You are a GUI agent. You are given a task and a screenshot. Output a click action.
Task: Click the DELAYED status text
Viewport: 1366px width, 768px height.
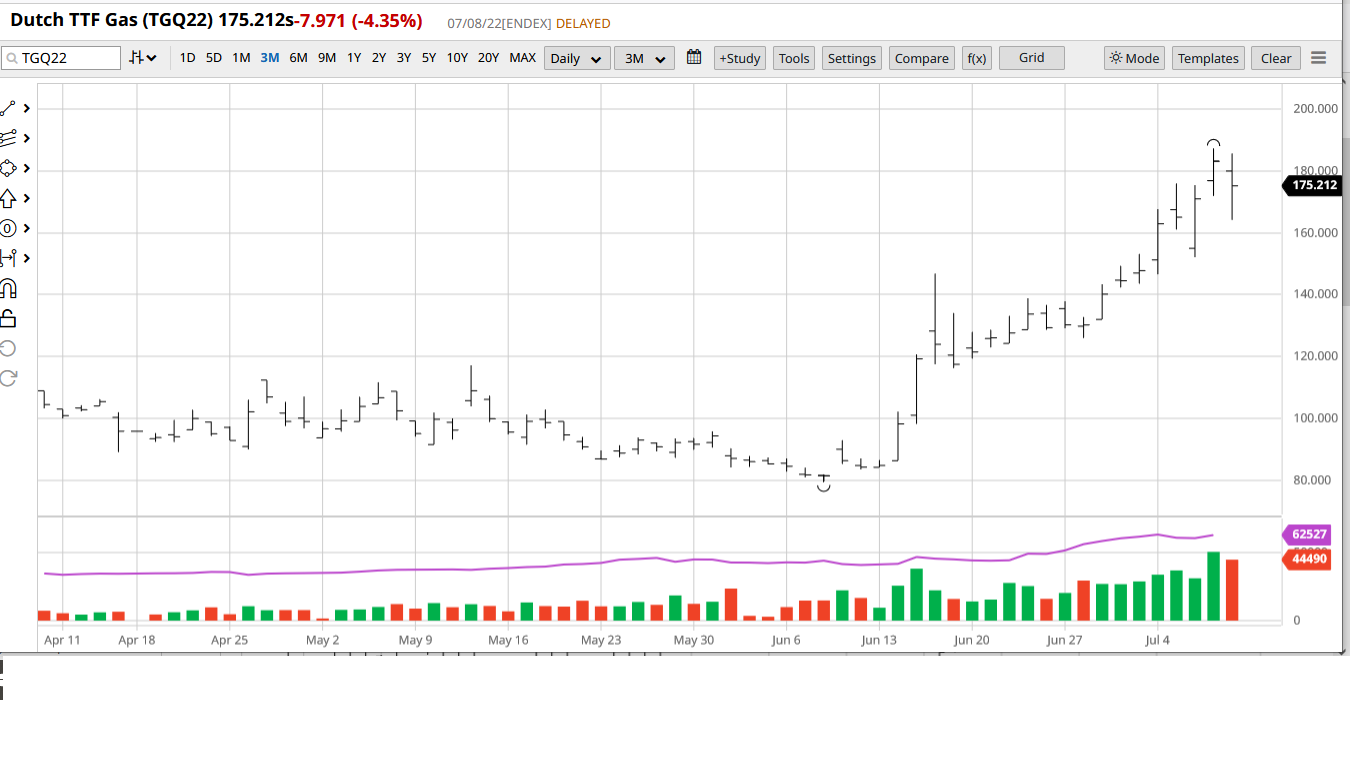pos(583,23)
